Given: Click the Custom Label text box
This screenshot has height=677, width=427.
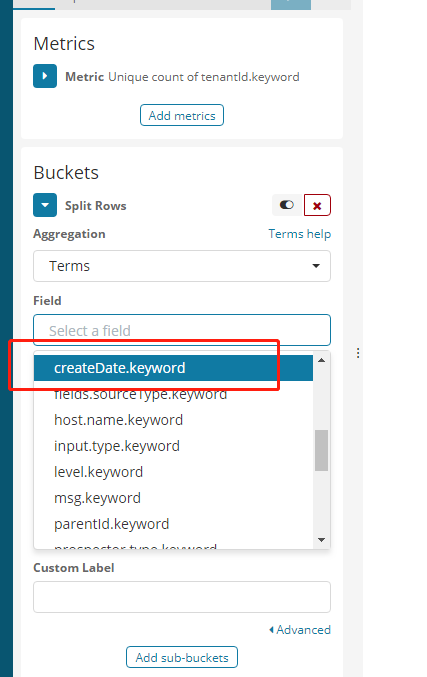Looking at the screenshot, I should click(x=182, y=597).
